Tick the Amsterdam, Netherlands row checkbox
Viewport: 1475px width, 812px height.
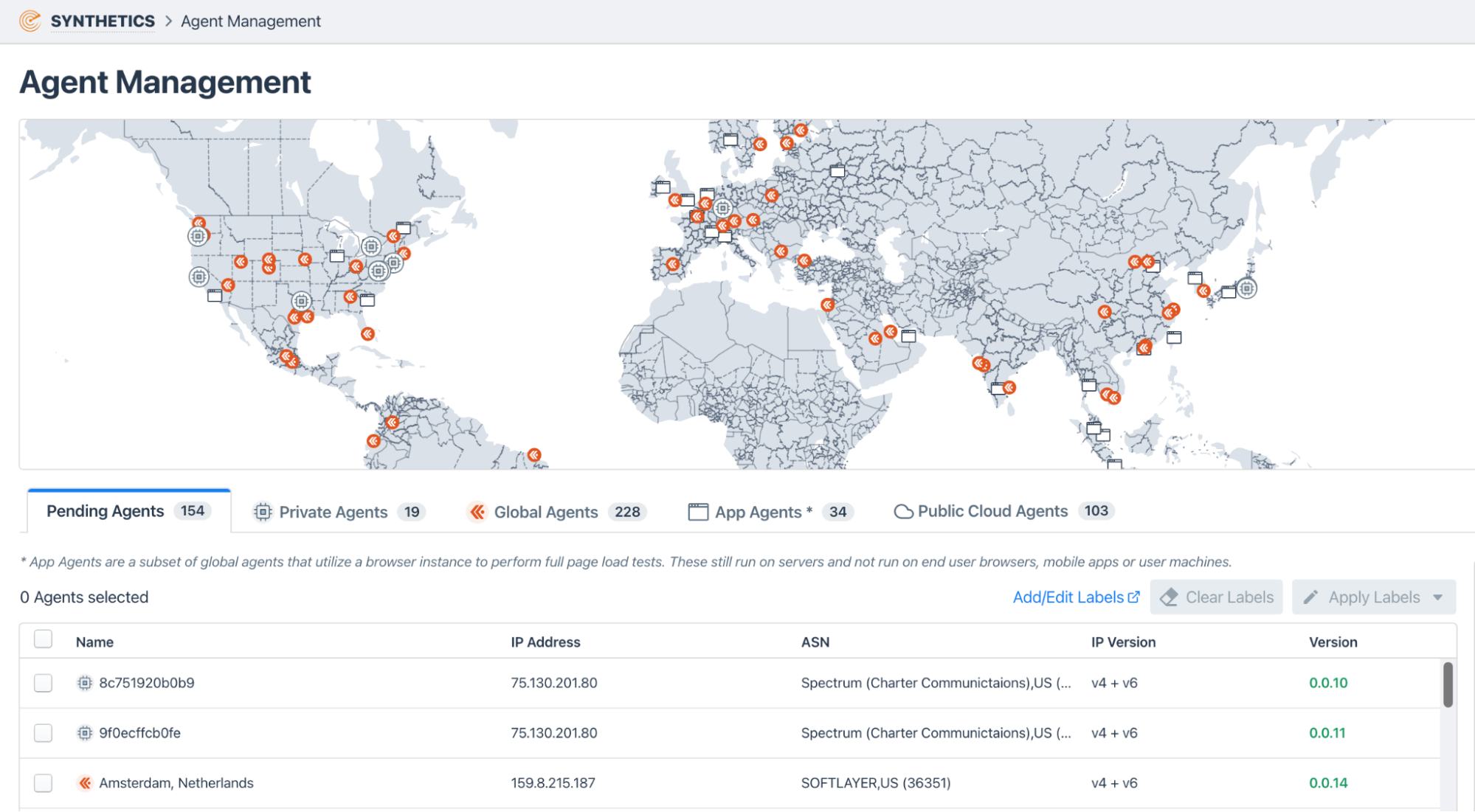44,783
